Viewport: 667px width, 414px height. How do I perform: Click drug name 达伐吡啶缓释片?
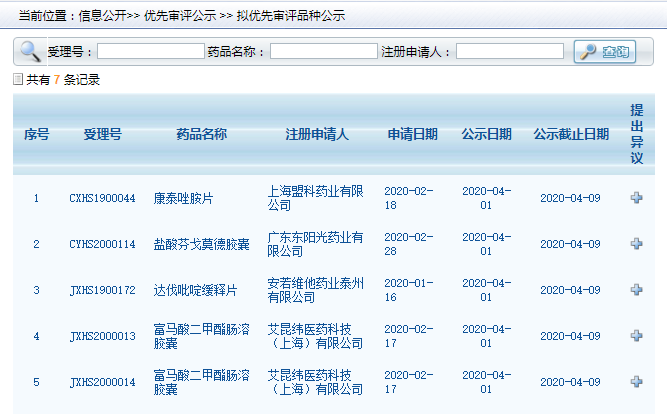coord(195,290)
